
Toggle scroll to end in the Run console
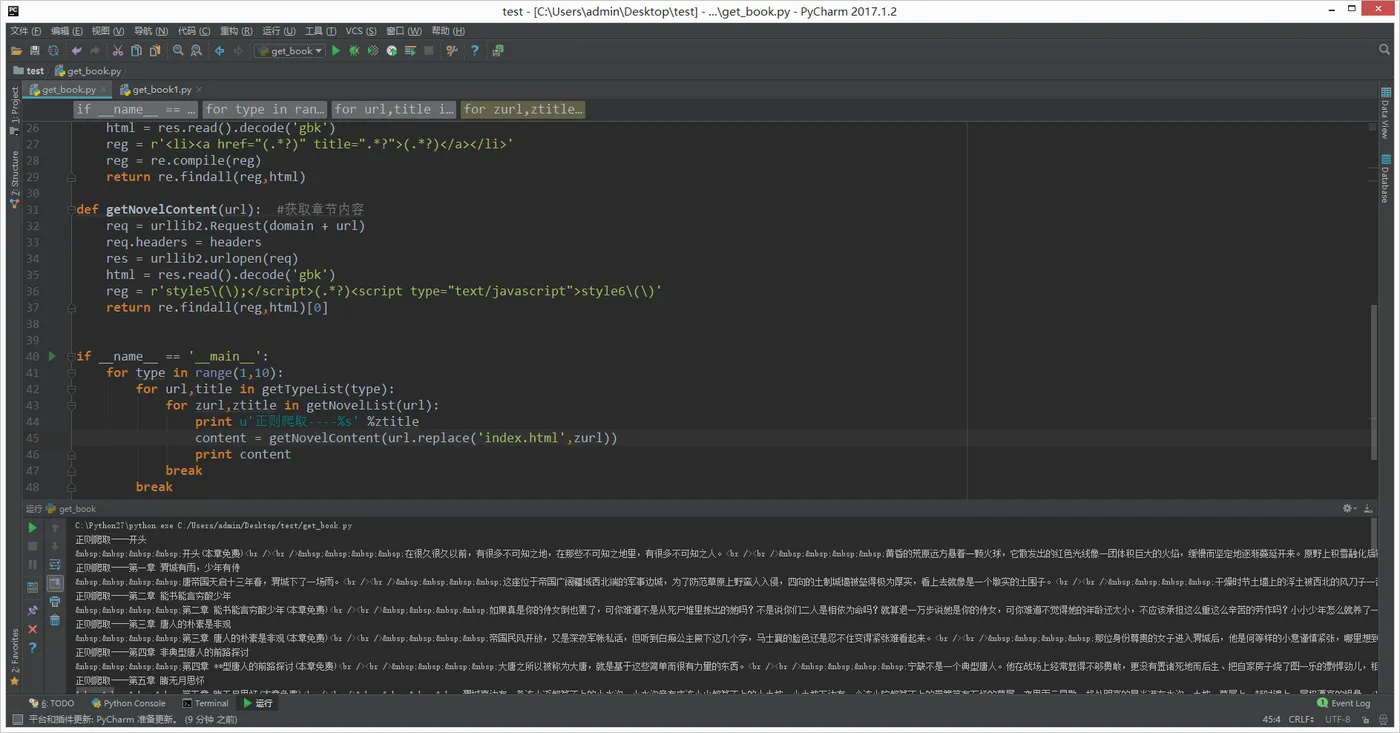click(x=55, y=584)
